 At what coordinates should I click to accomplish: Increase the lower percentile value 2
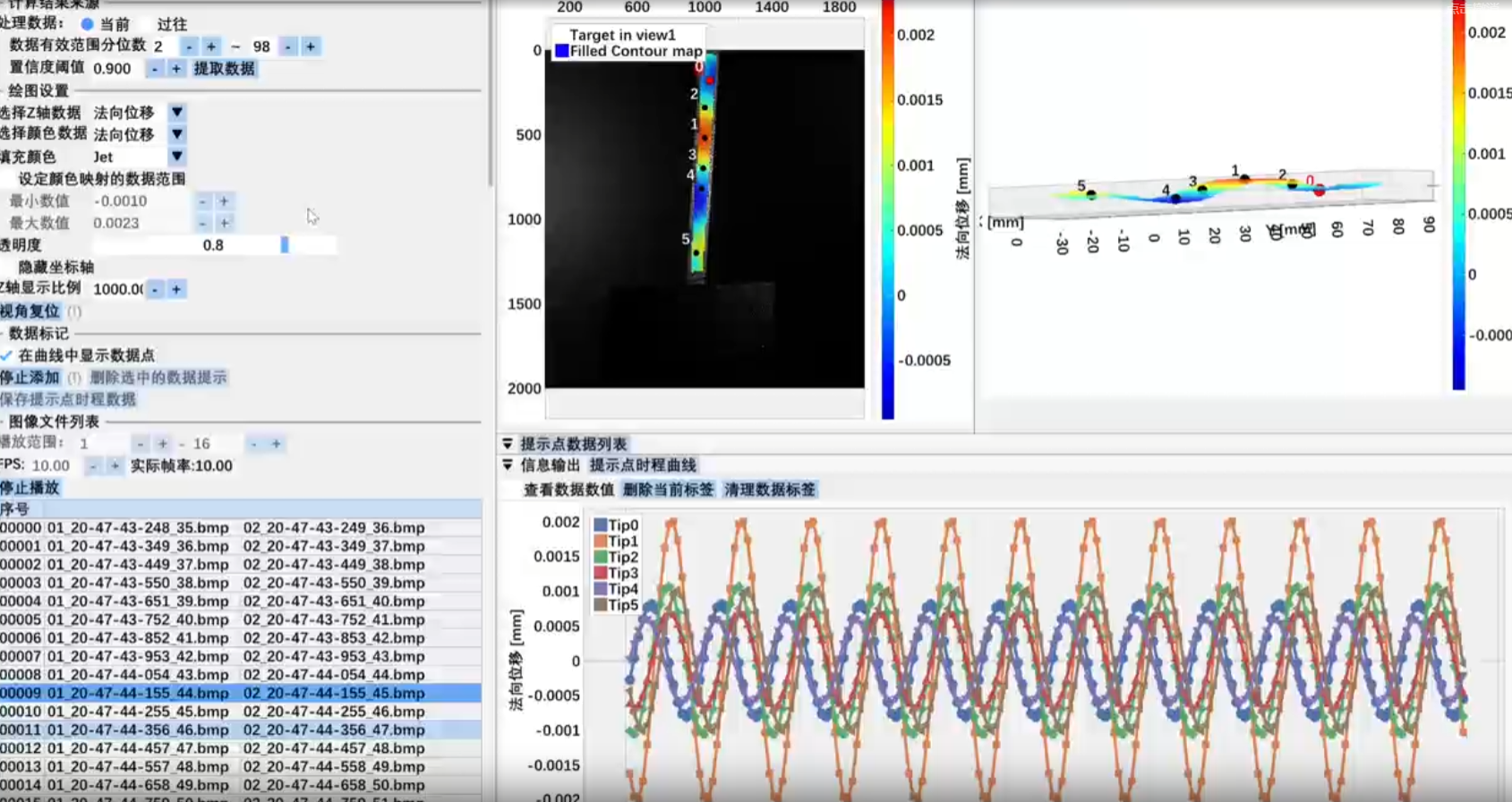[x=211, y=47]
